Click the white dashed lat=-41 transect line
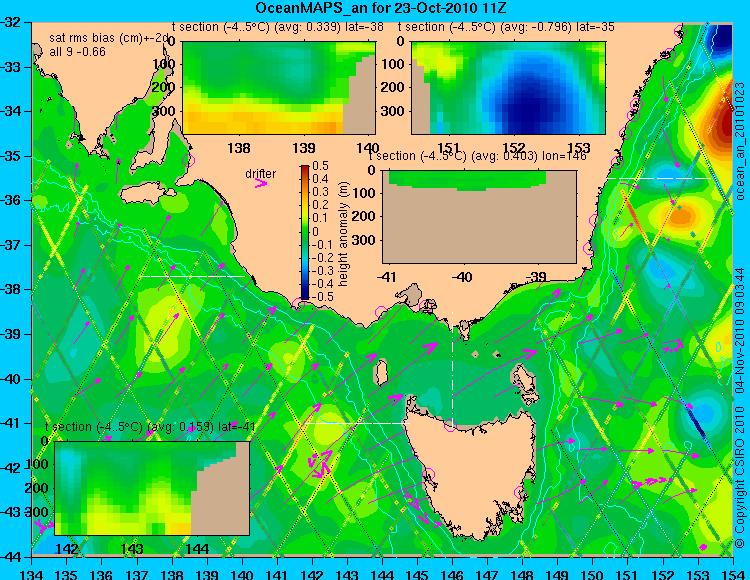This screenshot has width=750, height=580. 357,423
